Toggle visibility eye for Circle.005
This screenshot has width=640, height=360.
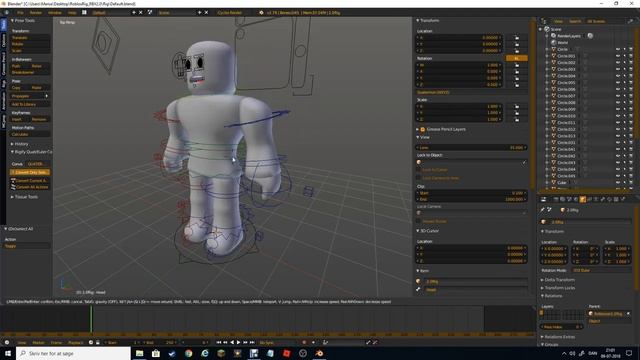pos(618,82)
